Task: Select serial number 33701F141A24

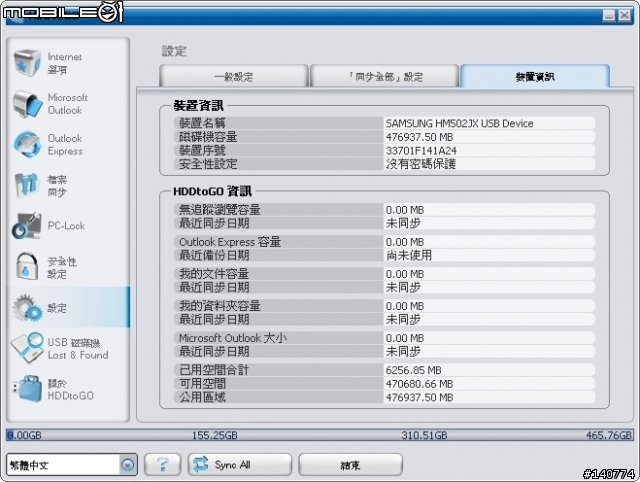Action: pyautogui.click(x=421, y=151)
